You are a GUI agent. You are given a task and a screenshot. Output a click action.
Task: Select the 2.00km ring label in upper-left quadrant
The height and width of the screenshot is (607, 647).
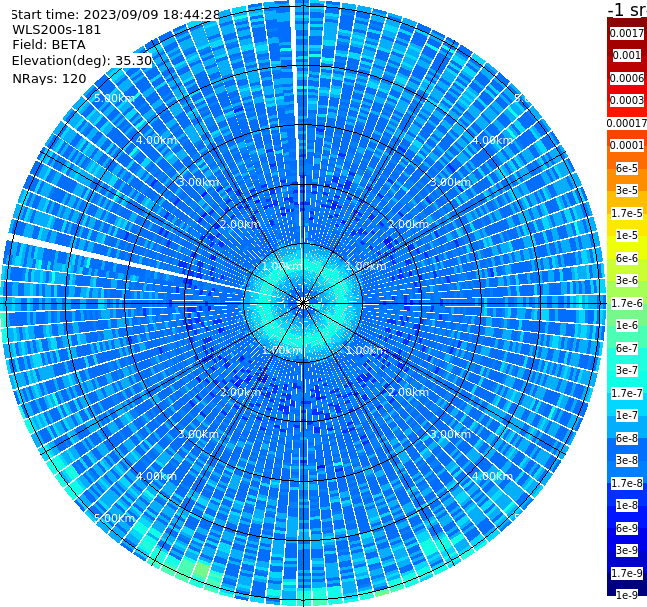(240, 224)
